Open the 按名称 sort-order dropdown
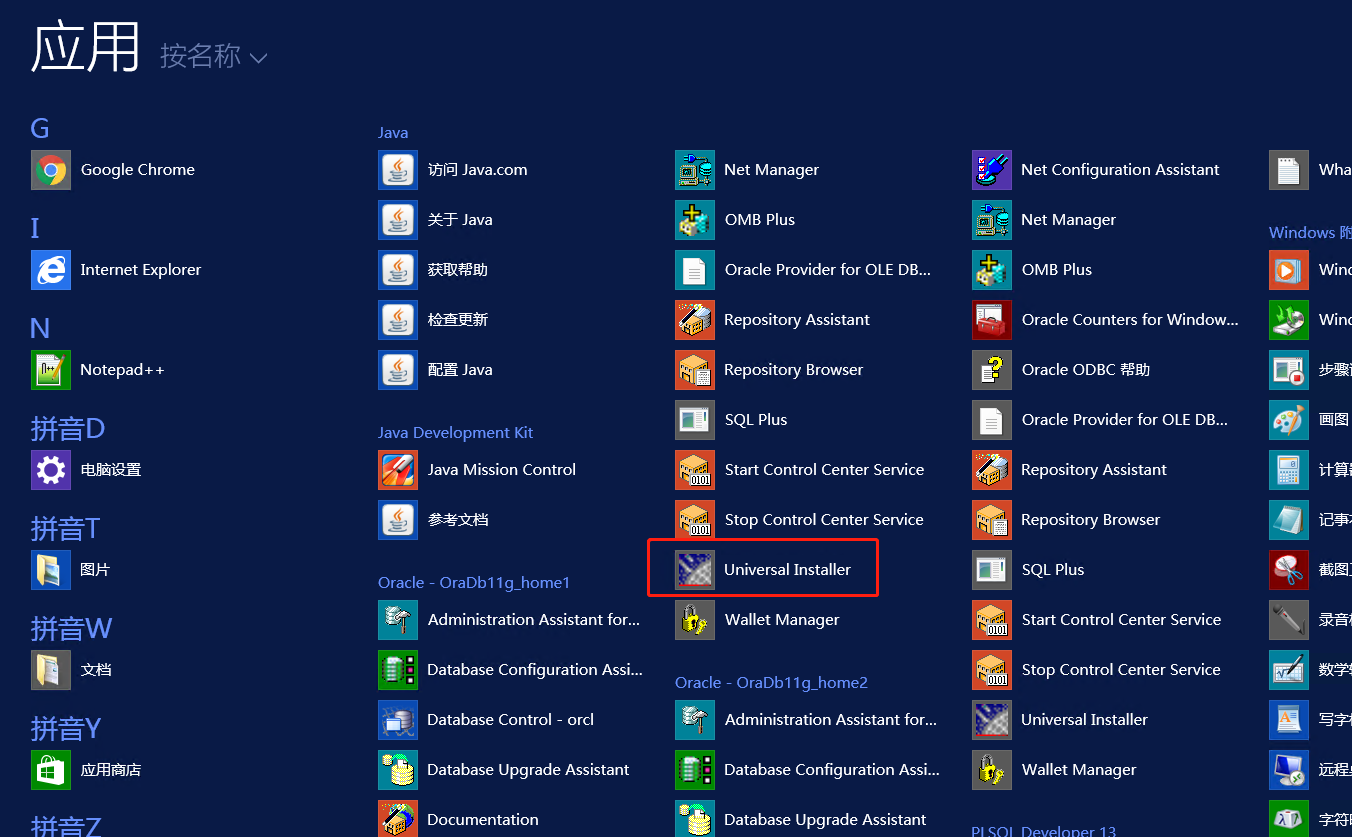The image size is (1352, 837). 214,56
